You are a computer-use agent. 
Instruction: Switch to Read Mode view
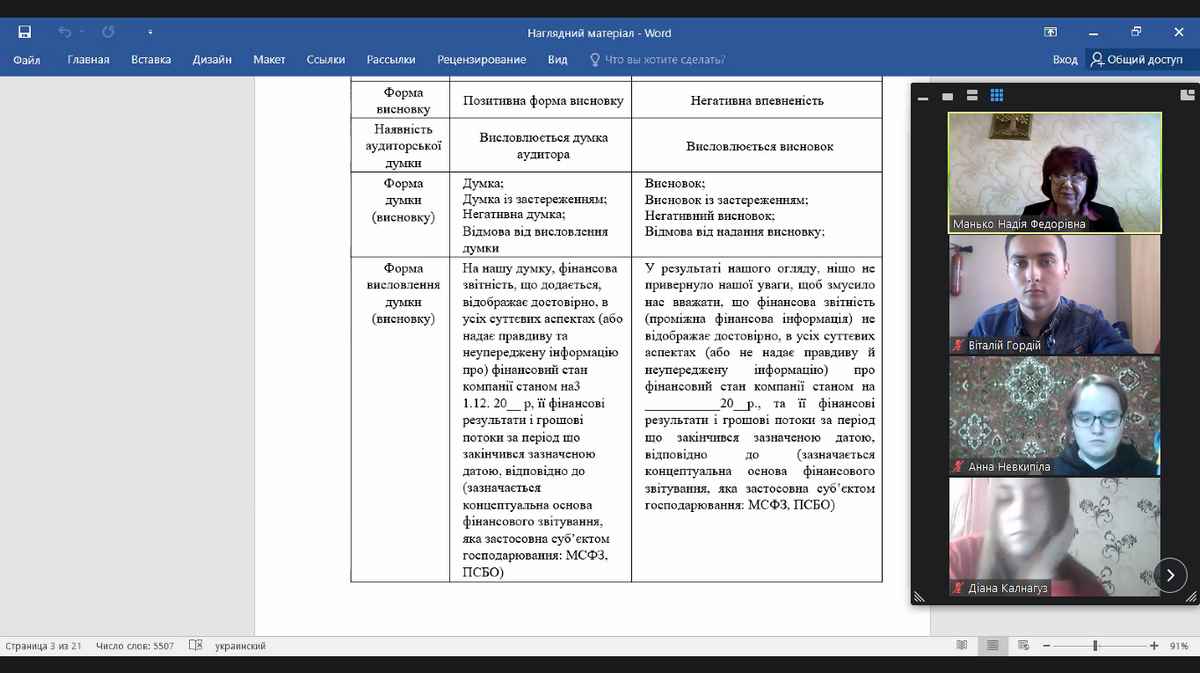[962, 646]
